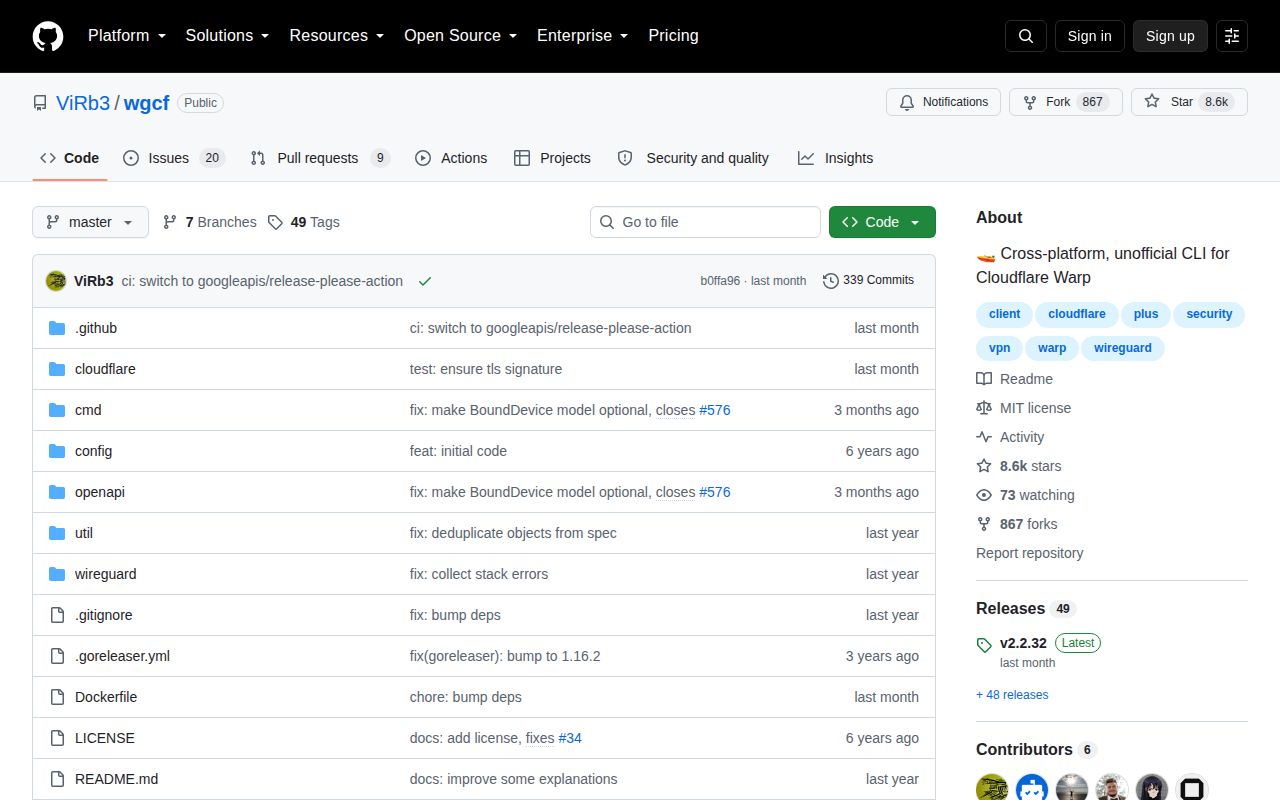Expand the Solutions menu

228,36
